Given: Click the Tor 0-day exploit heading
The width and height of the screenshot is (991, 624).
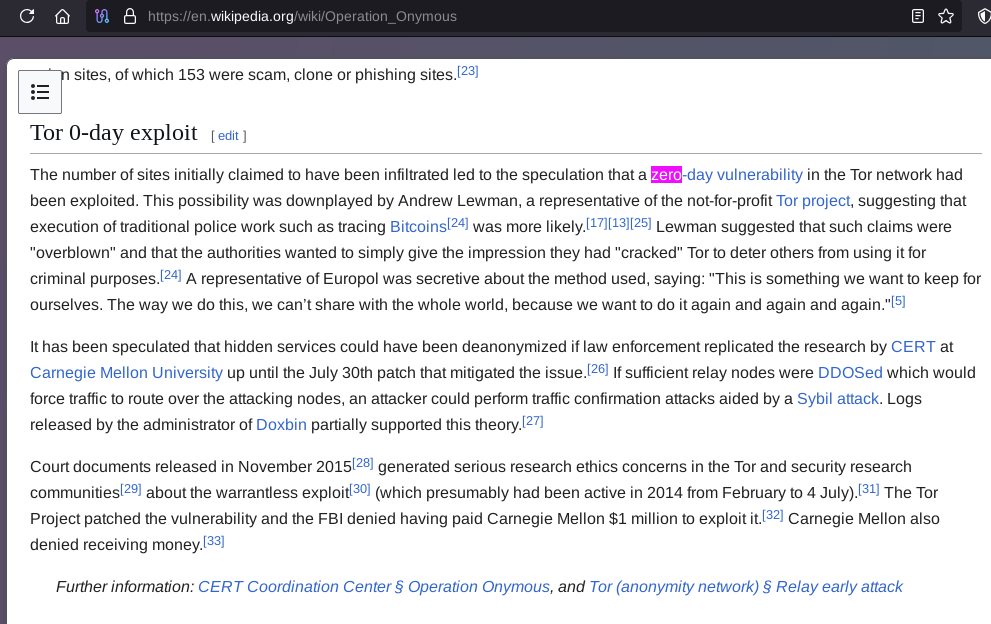Looking at the screenshot, I should pos(114,133).
